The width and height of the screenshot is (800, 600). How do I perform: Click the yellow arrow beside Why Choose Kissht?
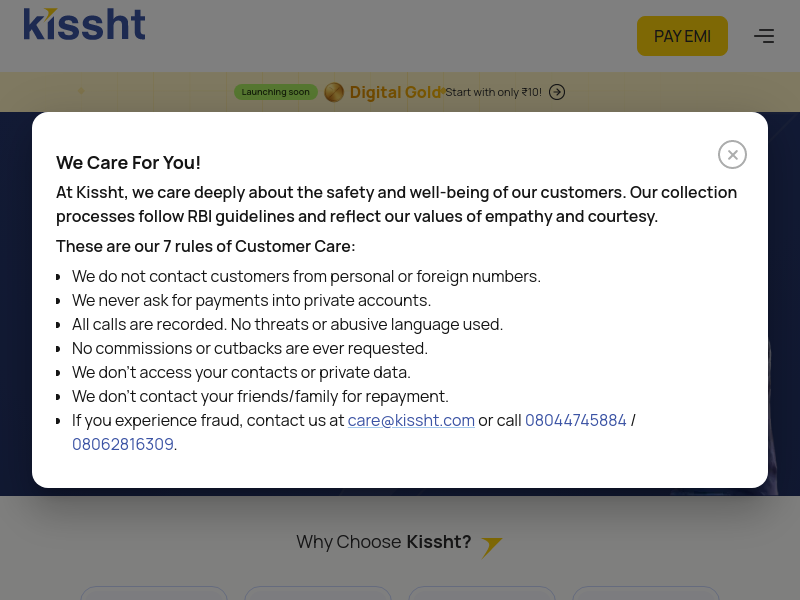coord(491,546)
